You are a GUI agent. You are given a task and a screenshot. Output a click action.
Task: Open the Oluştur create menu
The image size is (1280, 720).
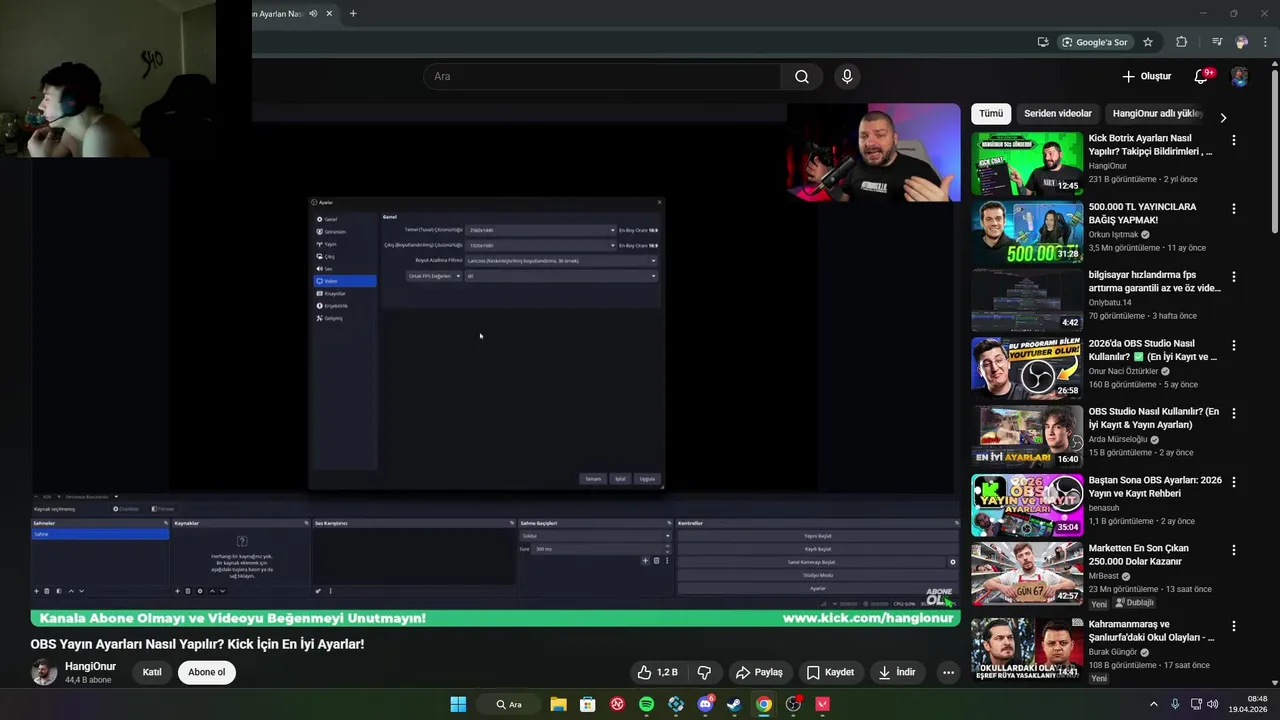coord(1146,76)
